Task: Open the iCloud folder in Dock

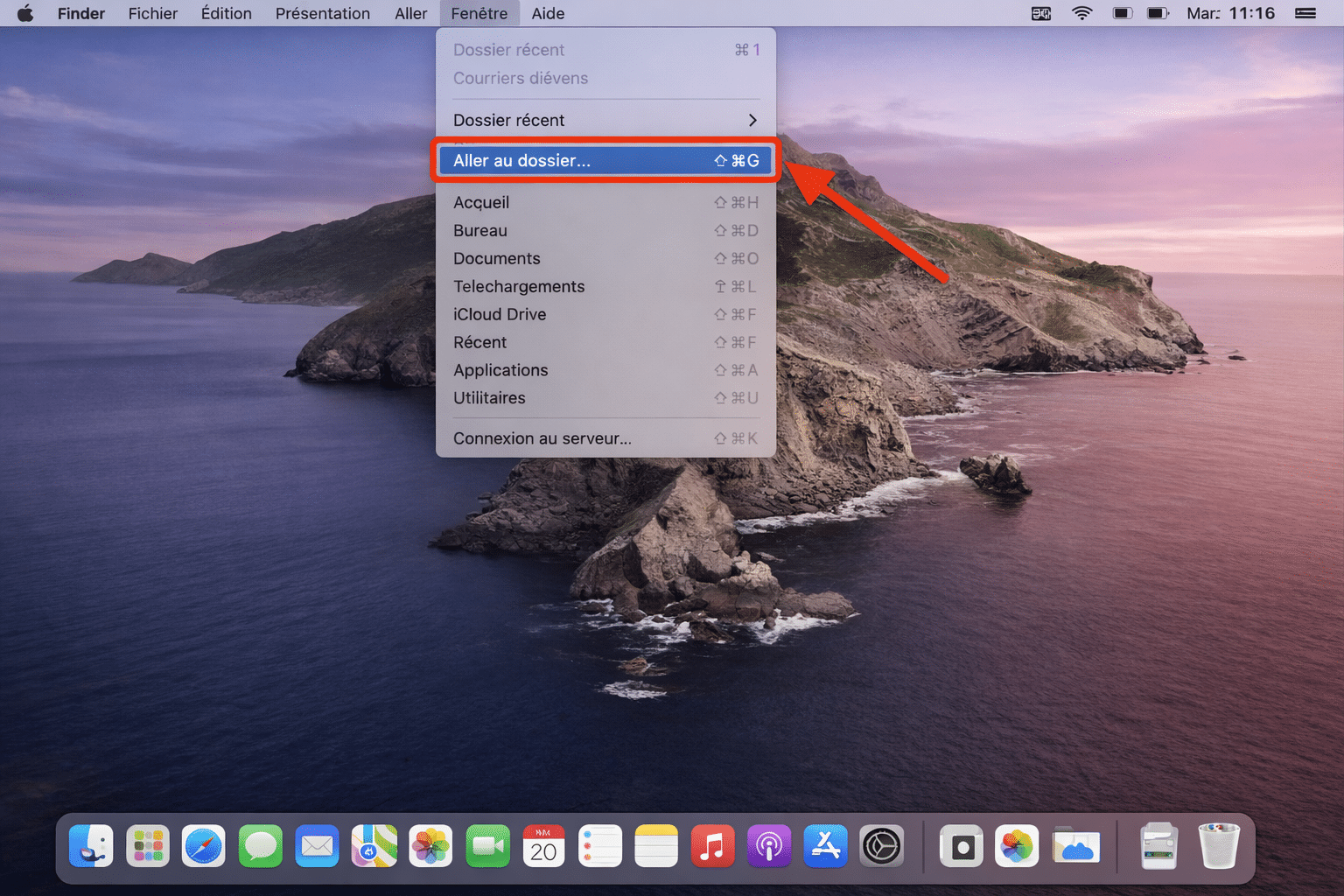Action: coord(1076,846)
